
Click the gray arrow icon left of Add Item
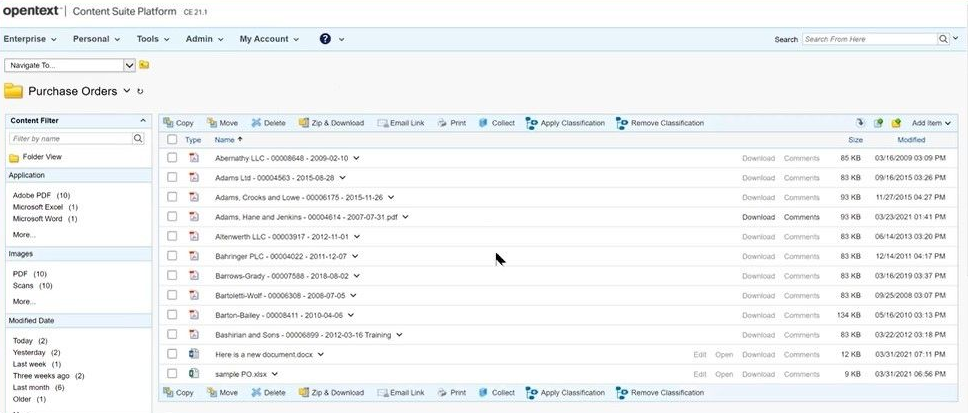pyautogui.click(x=860, y=123)
